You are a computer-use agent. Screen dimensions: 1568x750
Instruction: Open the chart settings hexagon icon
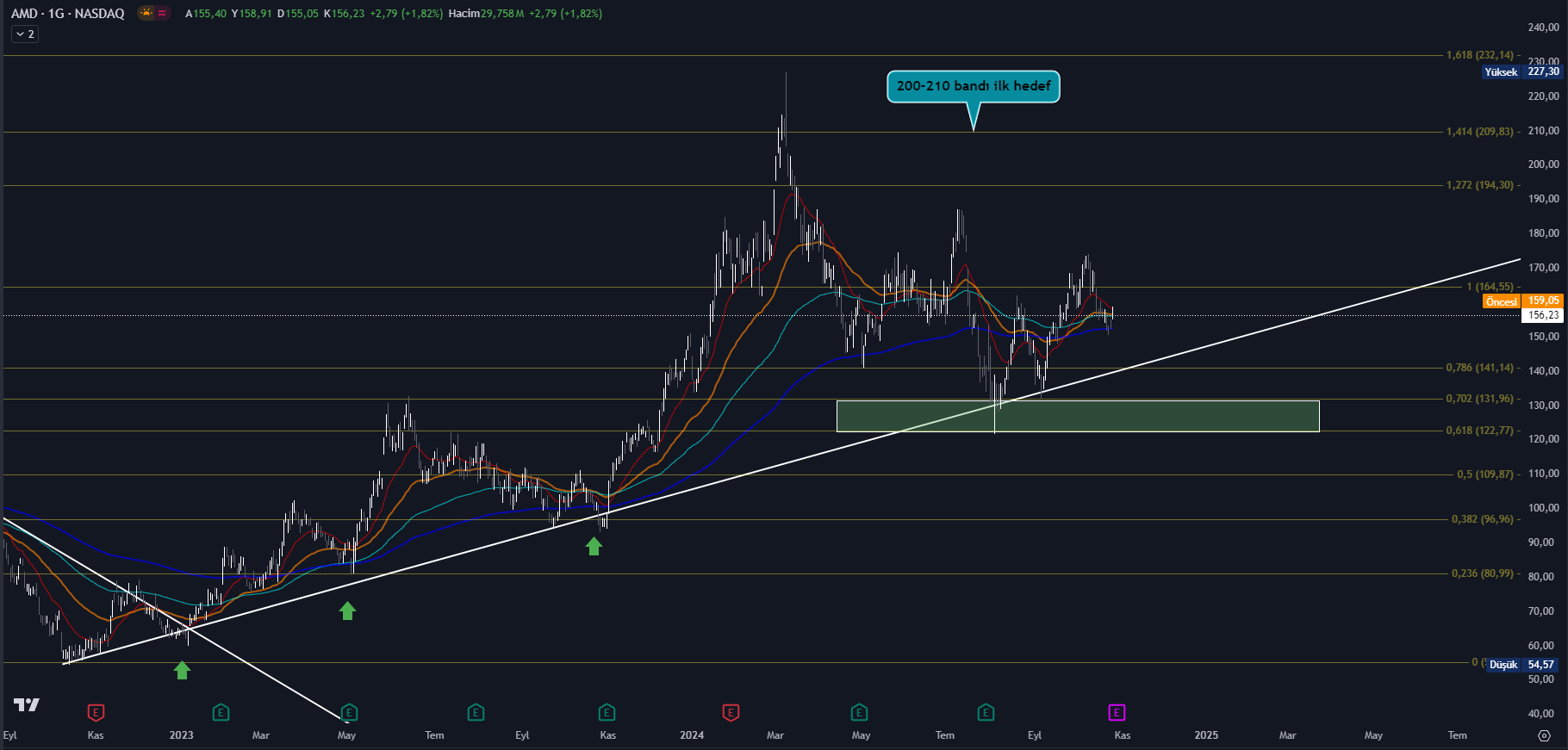point(1544,735)
